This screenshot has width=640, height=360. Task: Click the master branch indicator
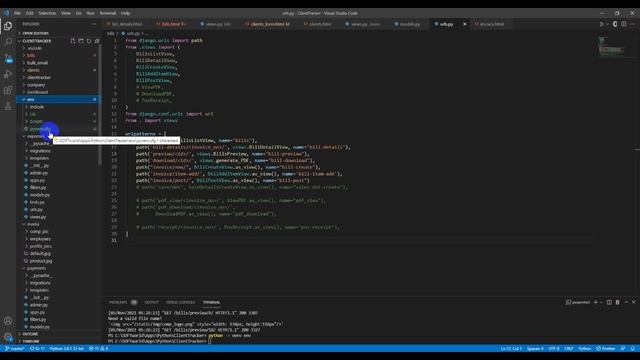15,349
